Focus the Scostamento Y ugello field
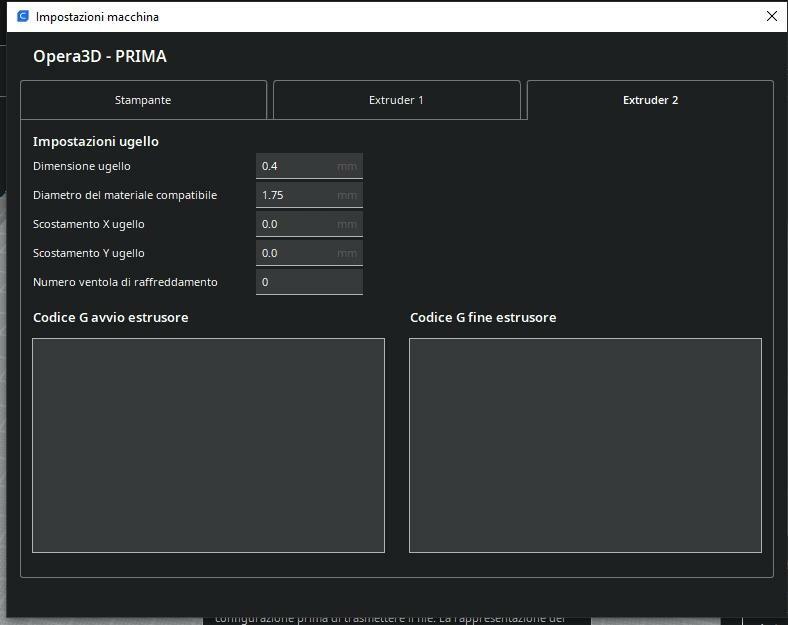This screenshot has width=788, height=625. coord(309,253)
